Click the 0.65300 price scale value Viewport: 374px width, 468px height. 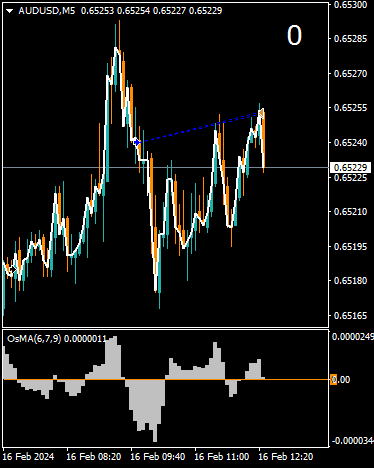[x=350, y=4]
